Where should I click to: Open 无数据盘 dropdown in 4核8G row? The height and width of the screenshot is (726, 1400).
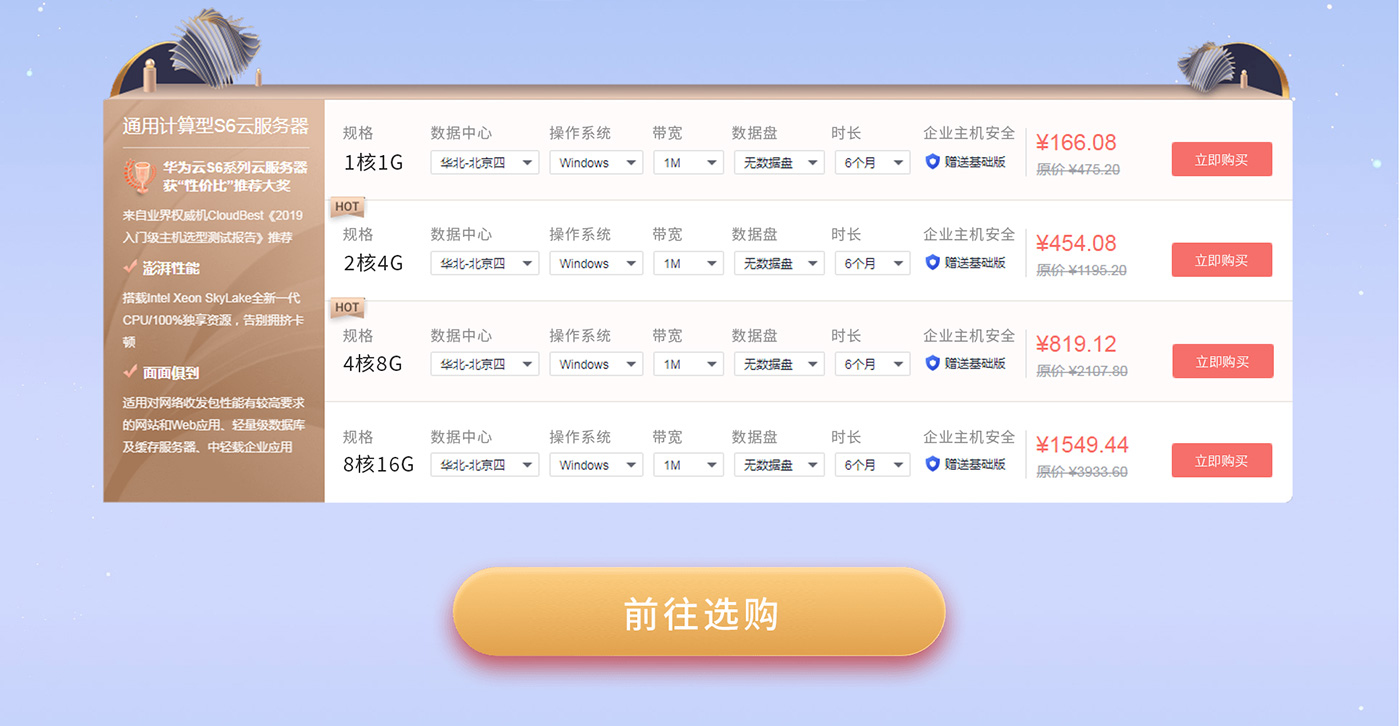point(779,364)
